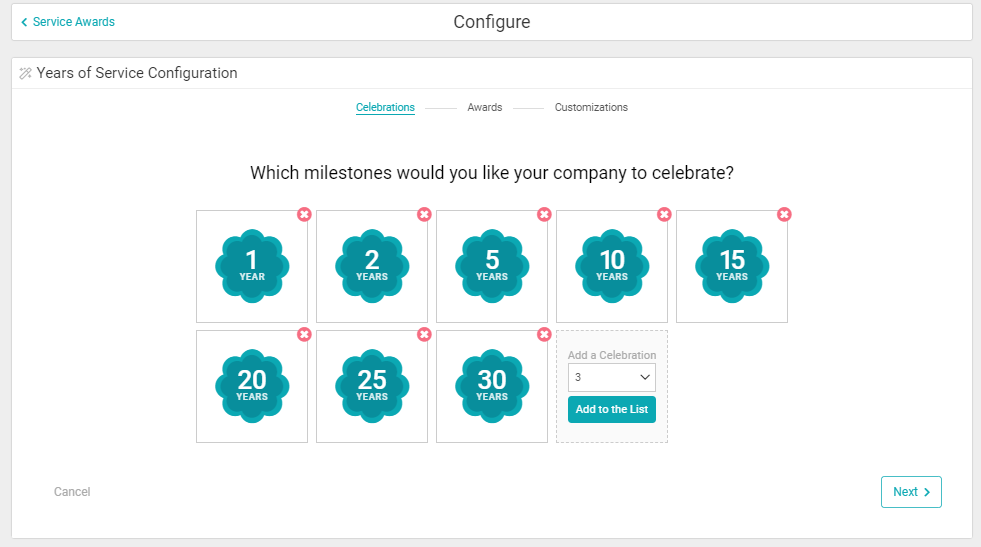This screenshot has width=981, height=547.
Task: Remove the 30 Years milestone
Action: tap(544, 334)
